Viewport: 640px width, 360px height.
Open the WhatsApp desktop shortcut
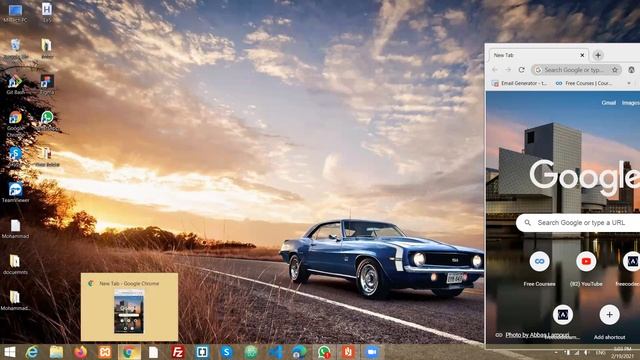[47, 121]
